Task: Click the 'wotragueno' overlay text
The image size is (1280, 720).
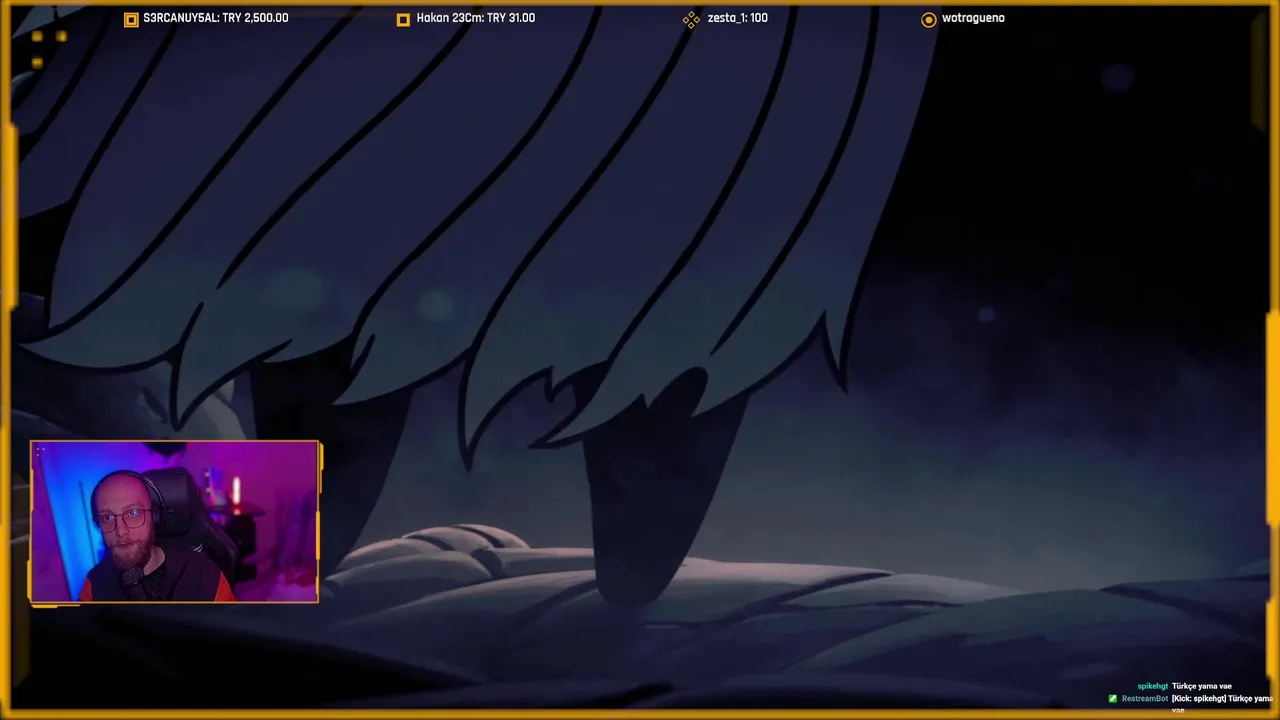Action: [973, 18]
